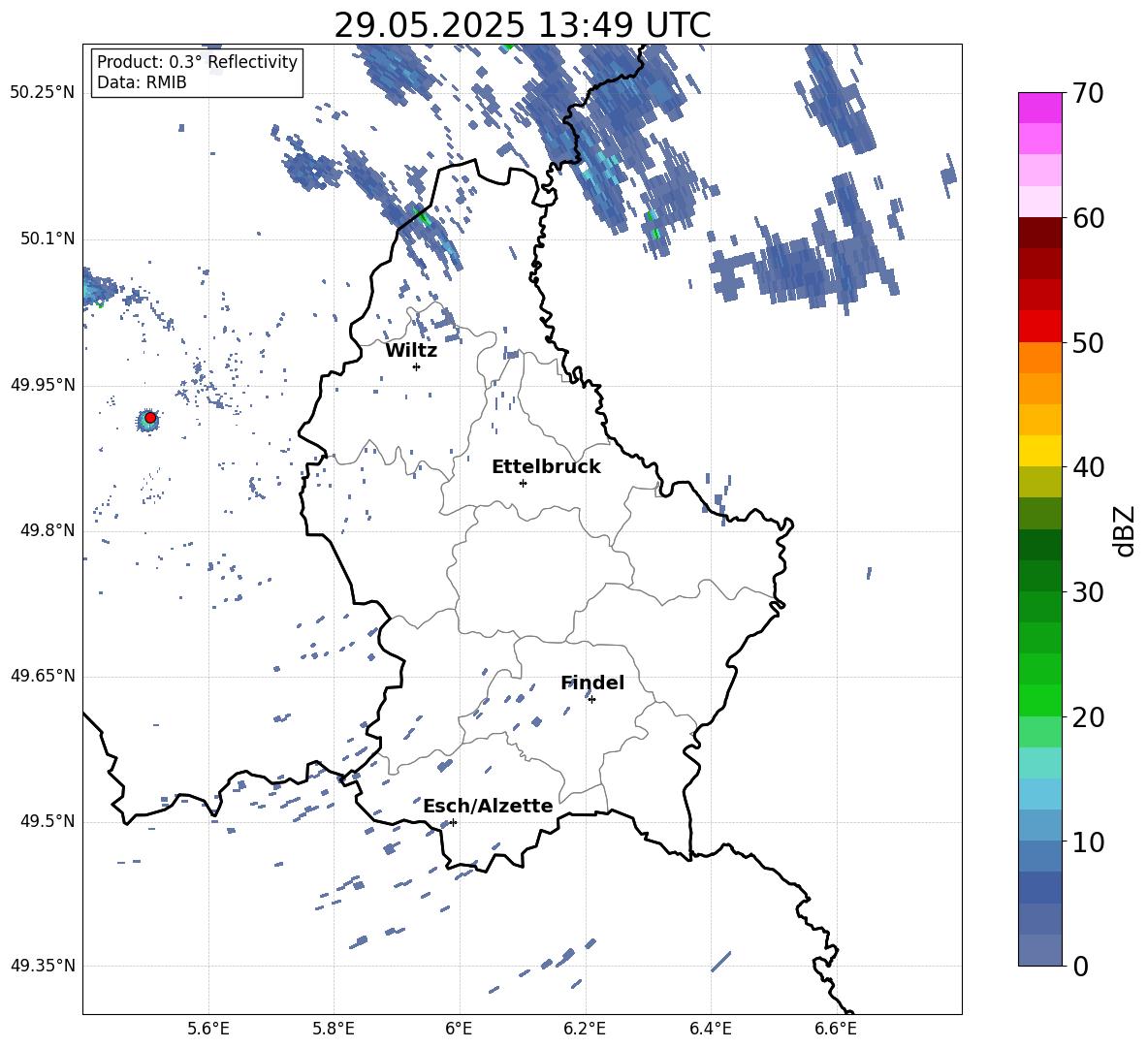Click the 'Wiltz' city label

pos(411,351)
